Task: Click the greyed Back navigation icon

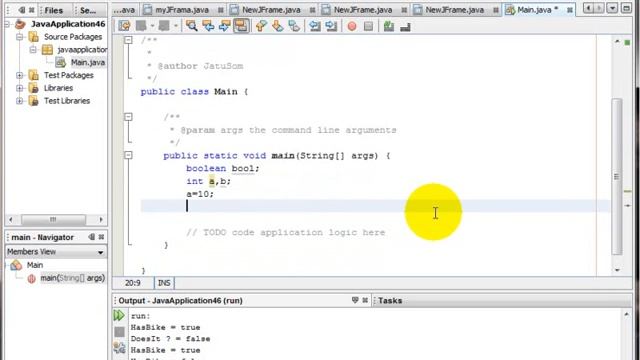Action: pos(141,27)
